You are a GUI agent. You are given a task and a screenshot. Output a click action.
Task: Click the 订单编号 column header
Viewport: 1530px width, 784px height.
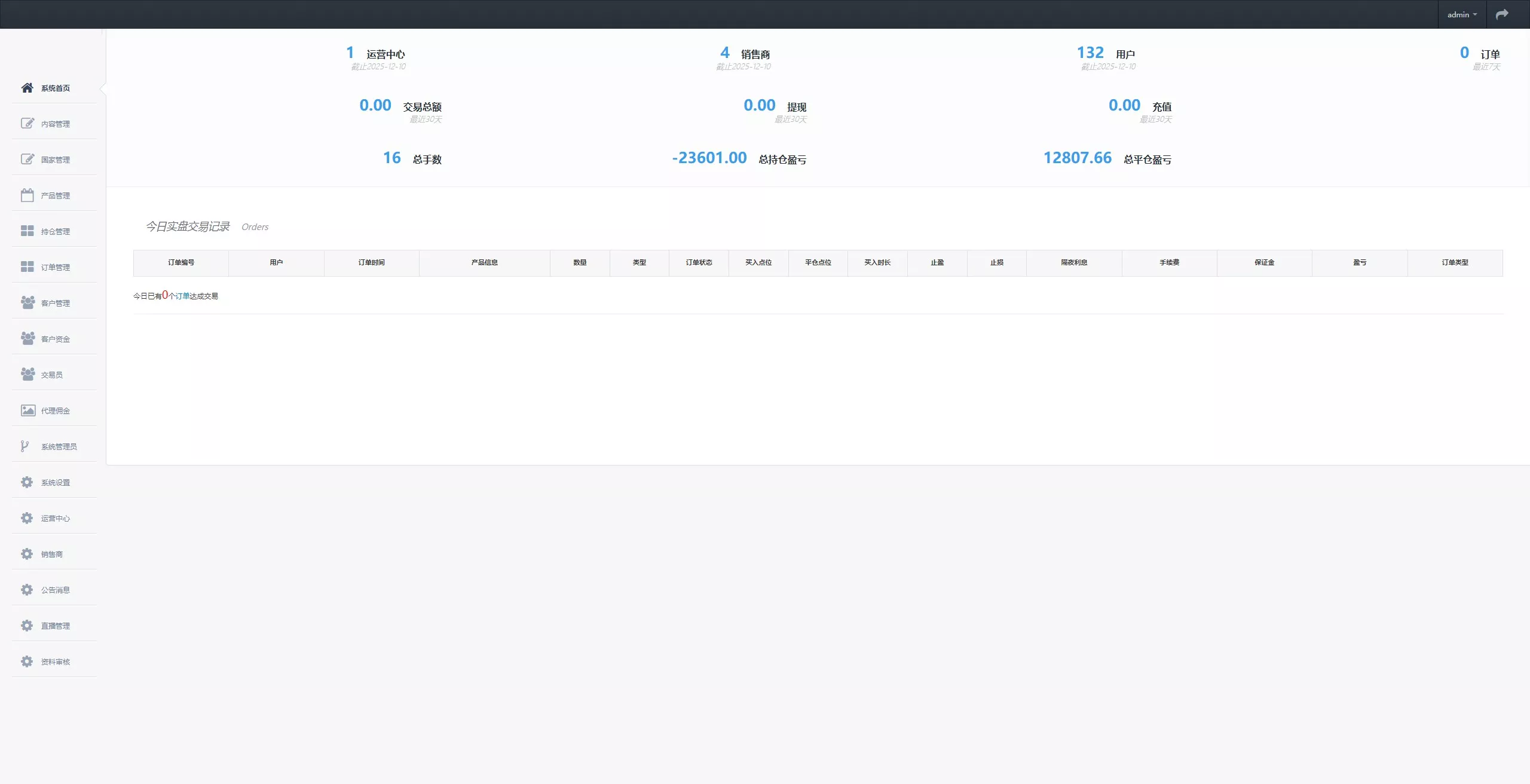(x=180, y=262)
